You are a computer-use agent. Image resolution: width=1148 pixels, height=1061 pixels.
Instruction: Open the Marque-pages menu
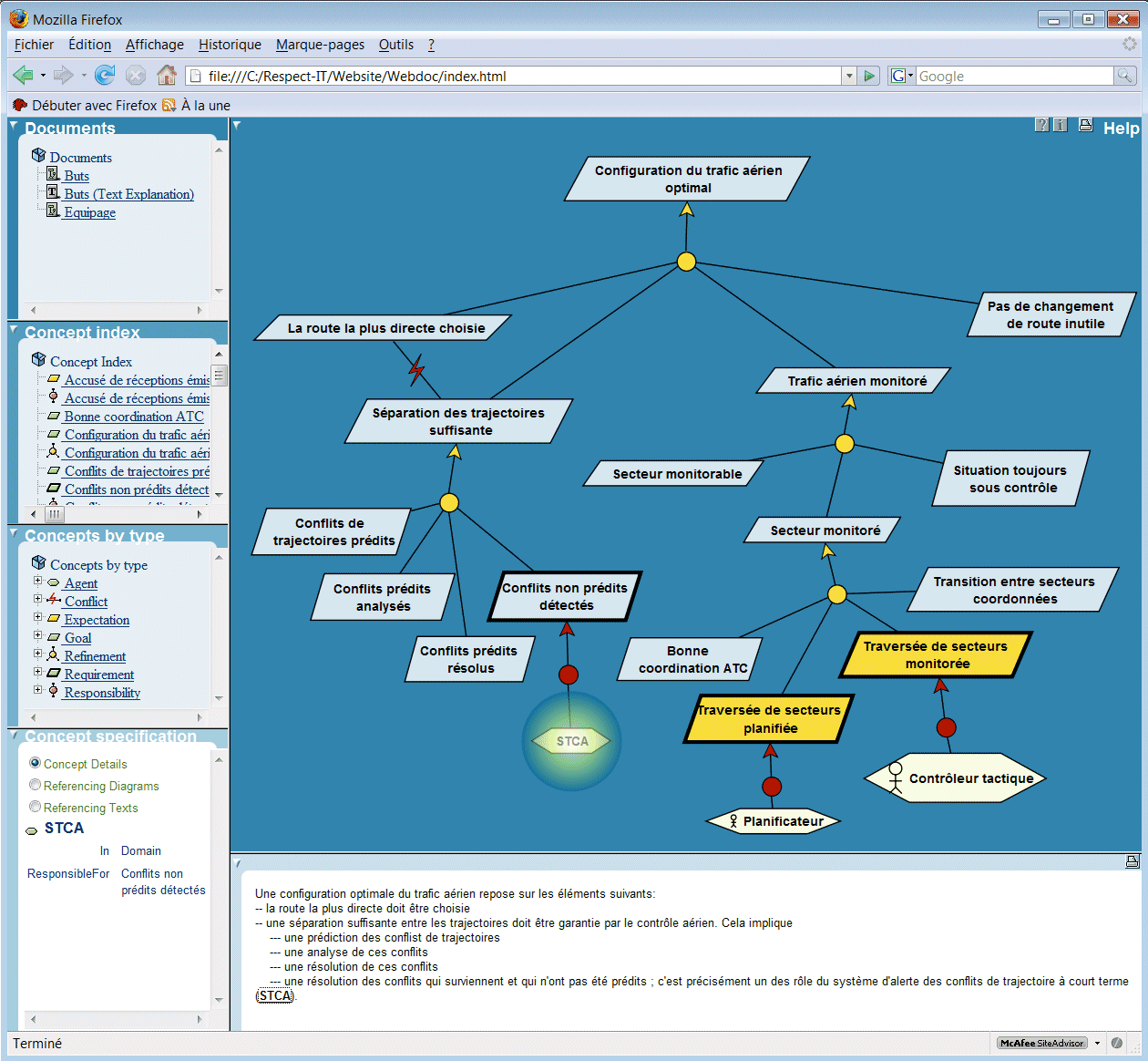point(320,45)
